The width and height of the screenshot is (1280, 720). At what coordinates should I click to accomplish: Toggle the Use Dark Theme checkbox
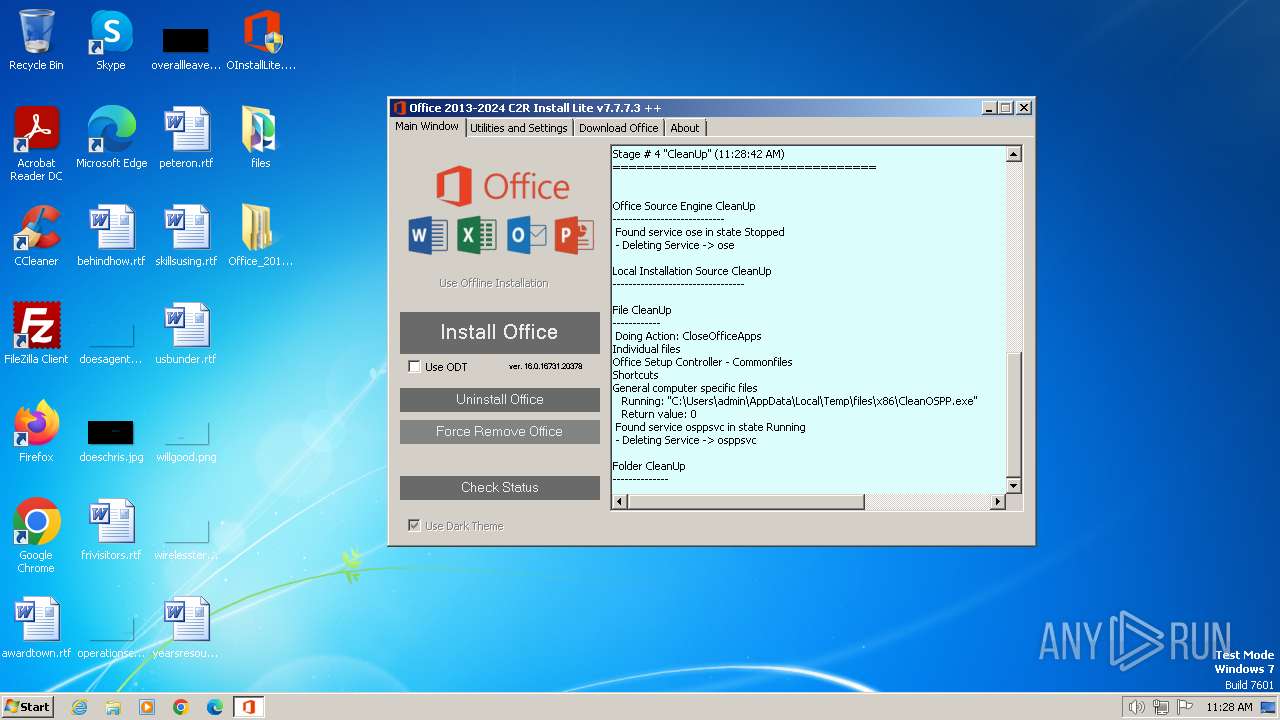point(414,526)
